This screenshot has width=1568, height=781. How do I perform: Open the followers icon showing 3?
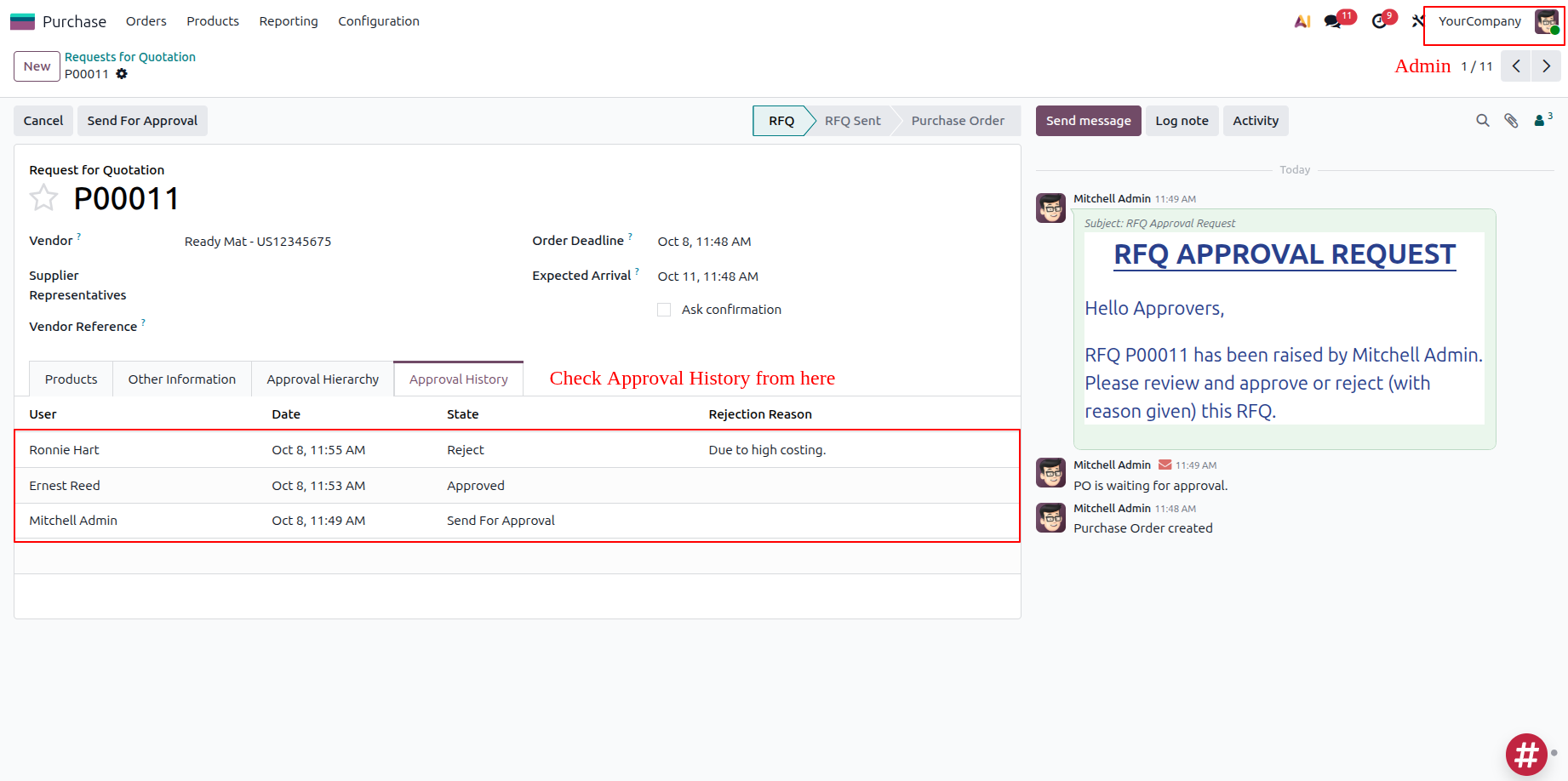coord(1542,120)
